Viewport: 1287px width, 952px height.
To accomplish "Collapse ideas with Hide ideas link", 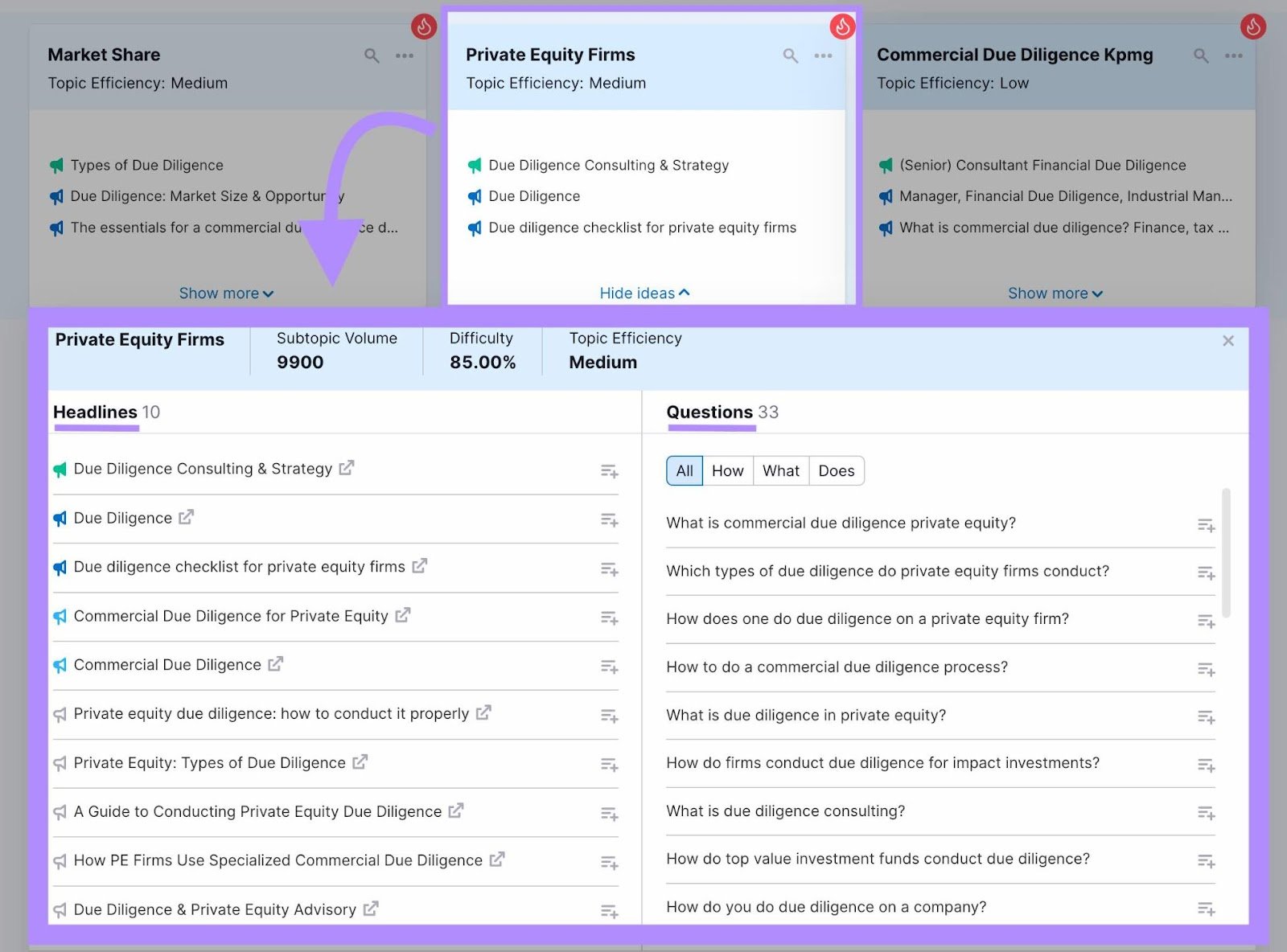I will pyautogui.click(x=644, y=293).
